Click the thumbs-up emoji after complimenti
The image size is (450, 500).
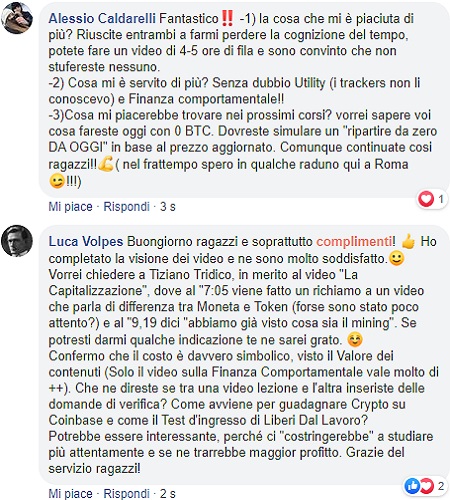pos(408,241)
